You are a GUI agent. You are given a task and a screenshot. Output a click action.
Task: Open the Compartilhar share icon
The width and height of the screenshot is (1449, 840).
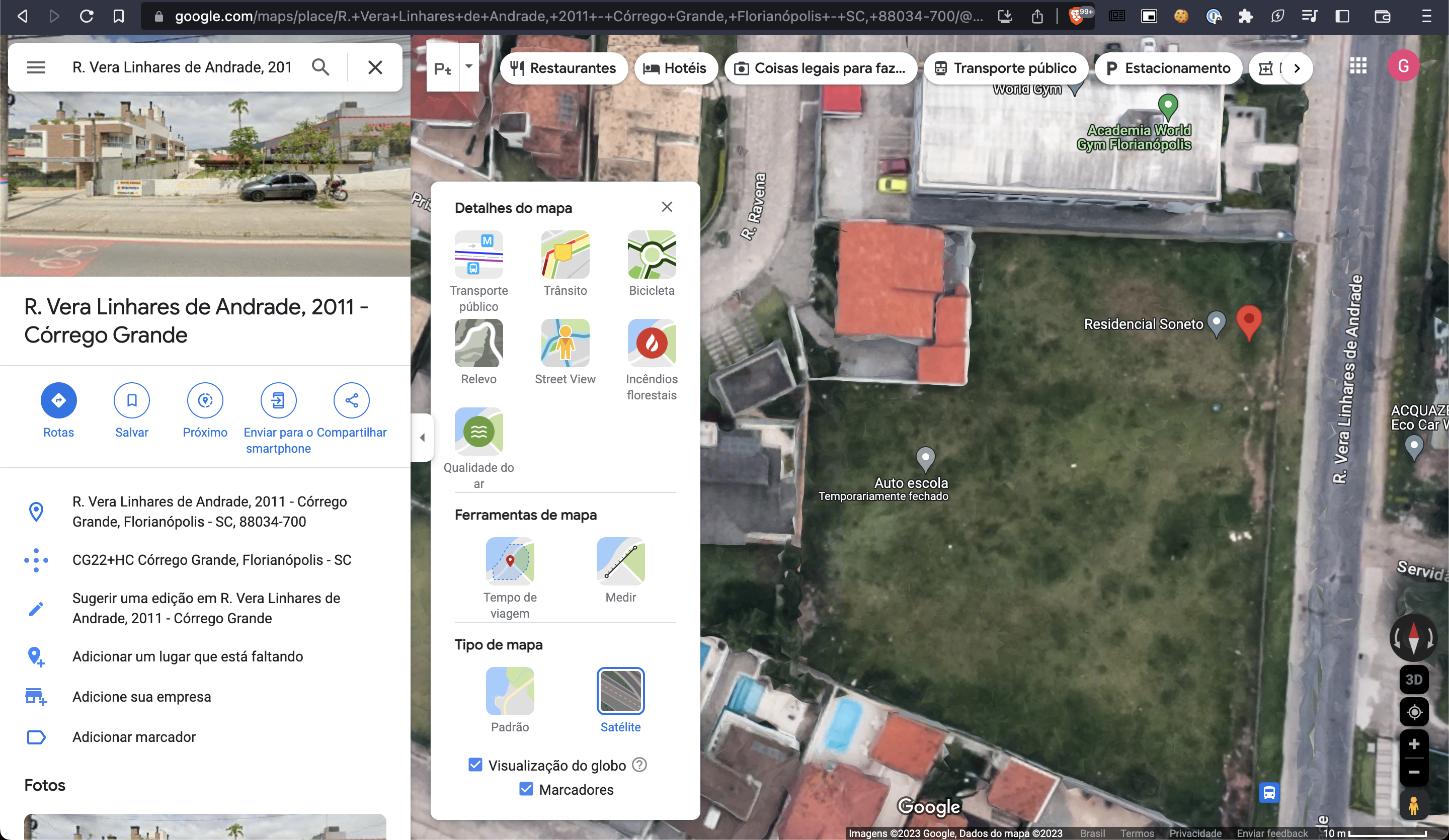pyautogui.click(x=351, y=400)
